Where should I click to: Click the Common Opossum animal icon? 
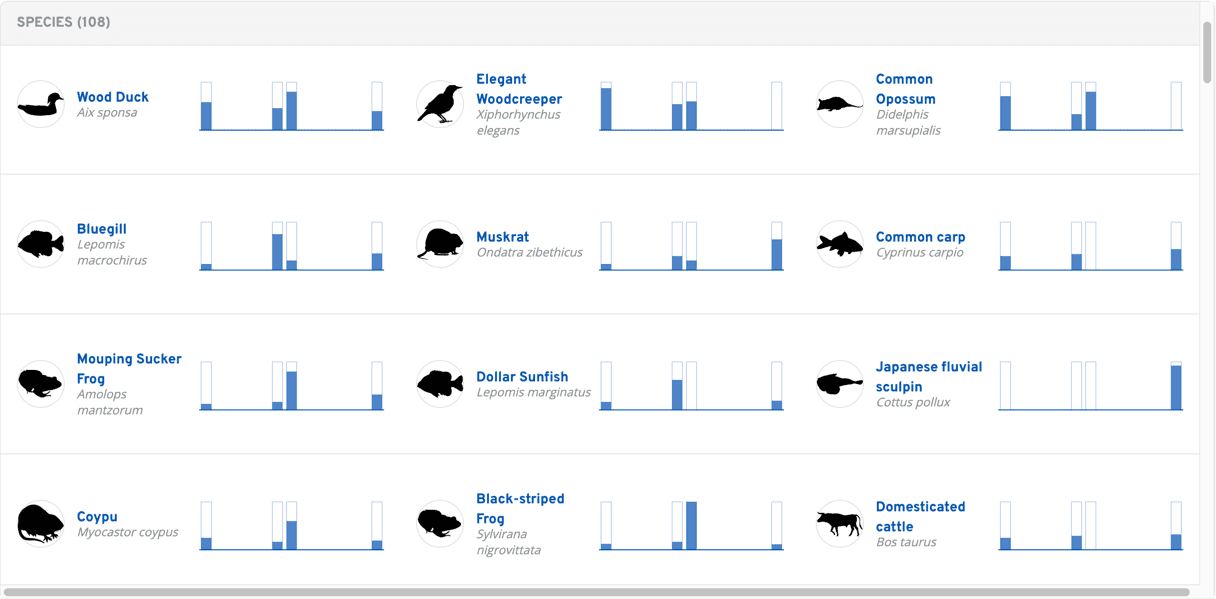[839, 104]
